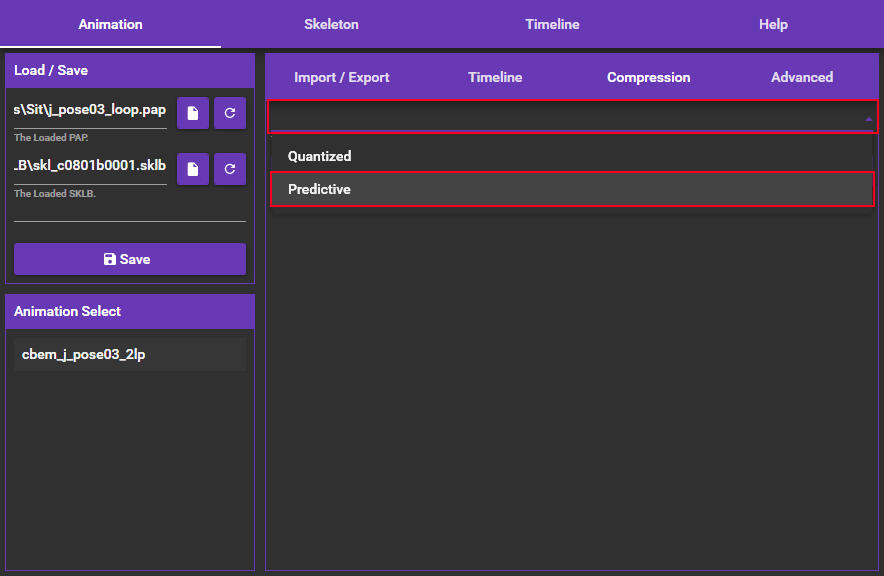Click the file browse icon for the SKLB file
The image size is (884, 576).
[193, 169]
